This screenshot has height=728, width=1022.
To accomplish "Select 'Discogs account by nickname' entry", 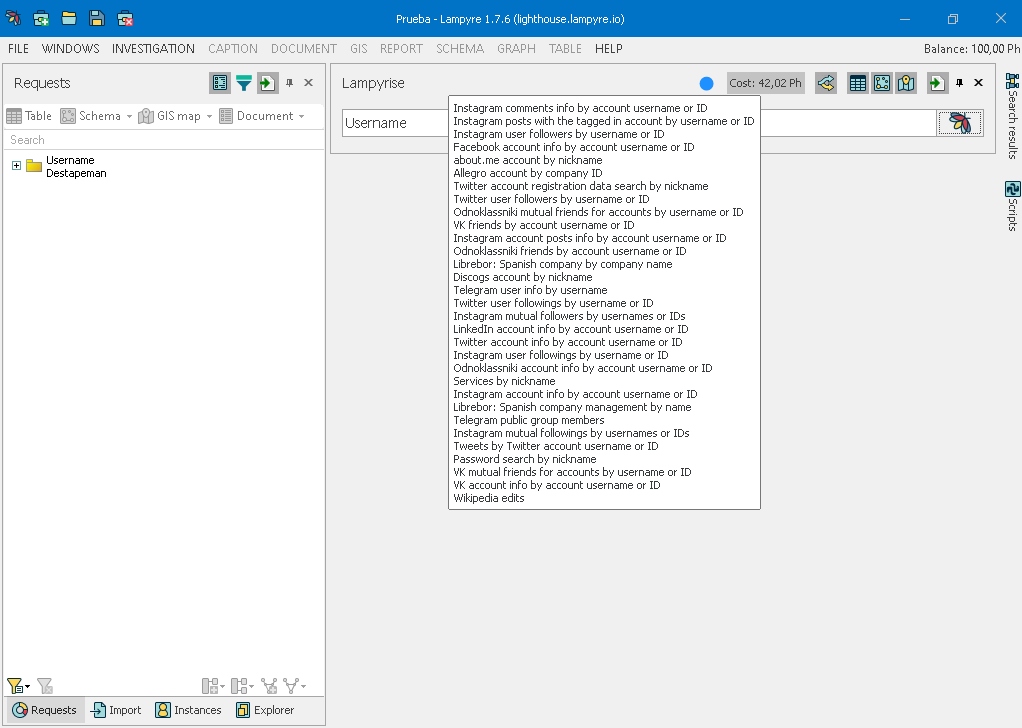I will [523, 277].
